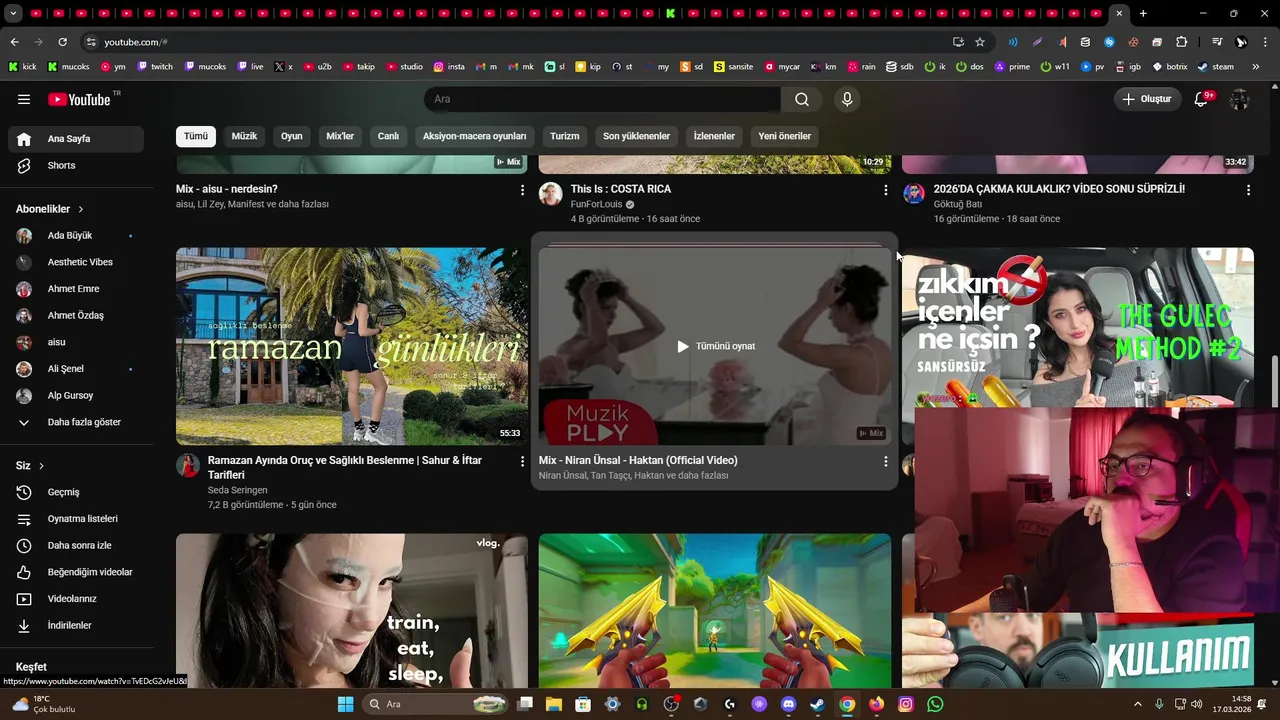Open options for 2026'DA ÇAKMA KULAKLIK video
The width and height of the screenshot is (1280, 720).
1248,190
